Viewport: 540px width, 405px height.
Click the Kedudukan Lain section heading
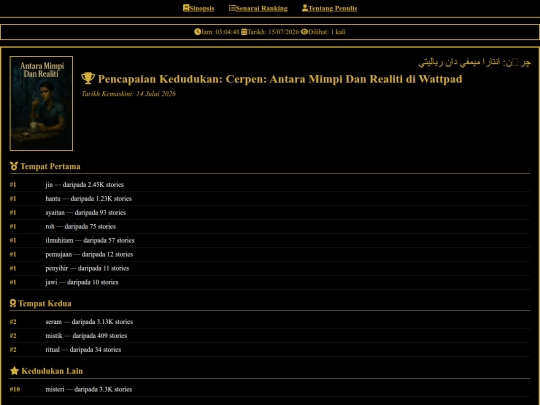coord(52,371)
